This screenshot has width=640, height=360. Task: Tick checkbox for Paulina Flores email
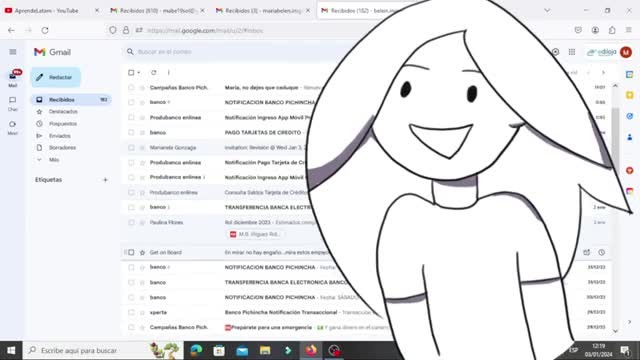[131, 222]
